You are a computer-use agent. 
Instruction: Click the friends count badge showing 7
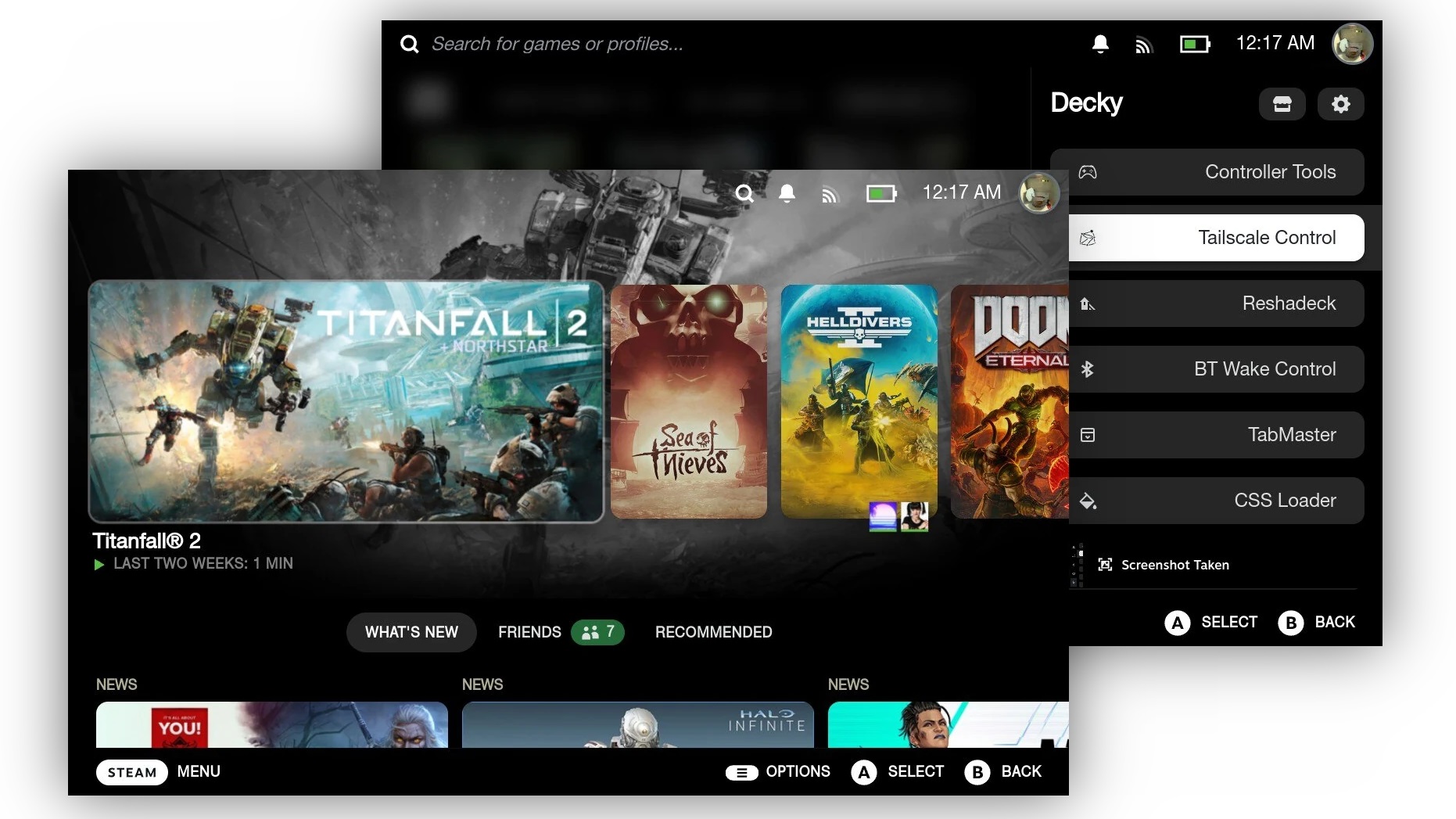(597, 632)
